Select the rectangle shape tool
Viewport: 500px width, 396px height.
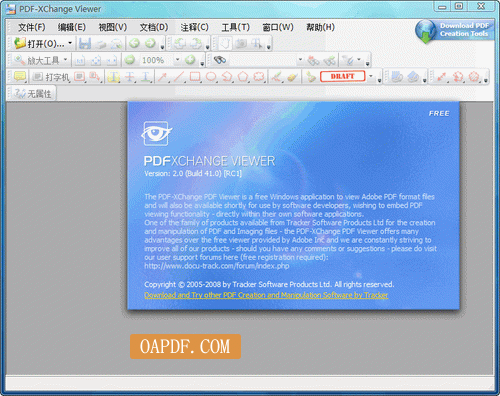[x=195, y=77]
